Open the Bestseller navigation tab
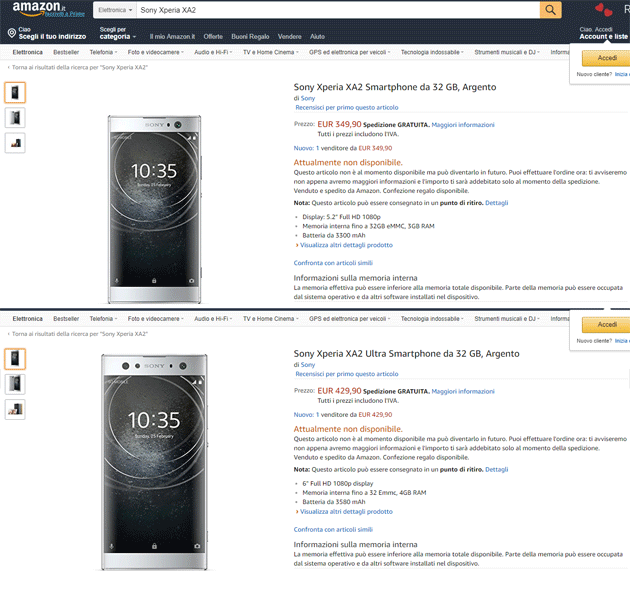The height and width of the screenshot is (615, 630). pyautogui.click(x=66, y=52)
